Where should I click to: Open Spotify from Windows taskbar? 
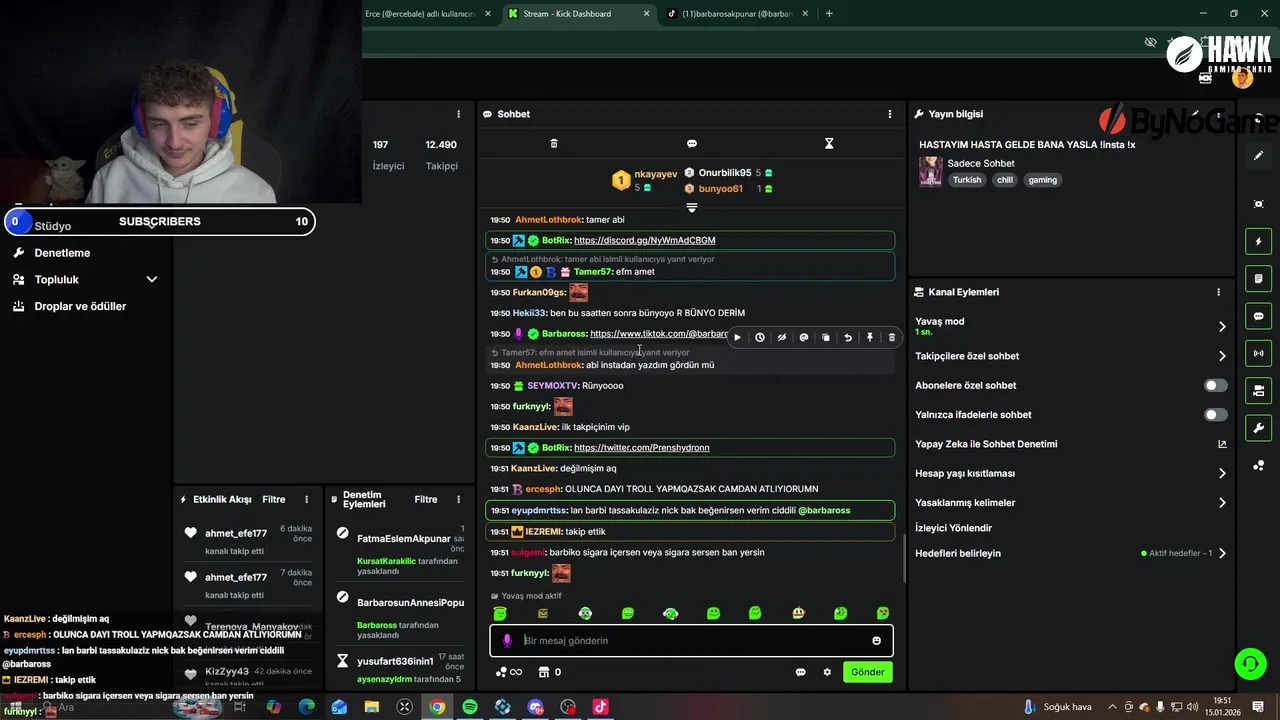tap(470, 707)
